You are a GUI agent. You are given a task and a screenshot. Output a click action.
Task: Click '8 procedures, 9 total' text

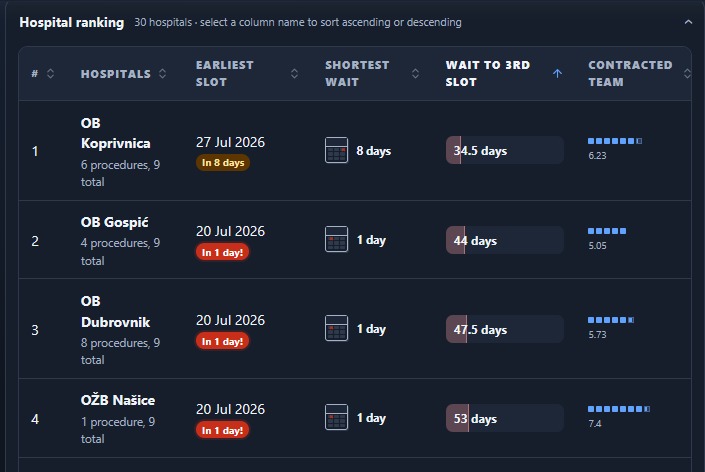click(120, 351)
